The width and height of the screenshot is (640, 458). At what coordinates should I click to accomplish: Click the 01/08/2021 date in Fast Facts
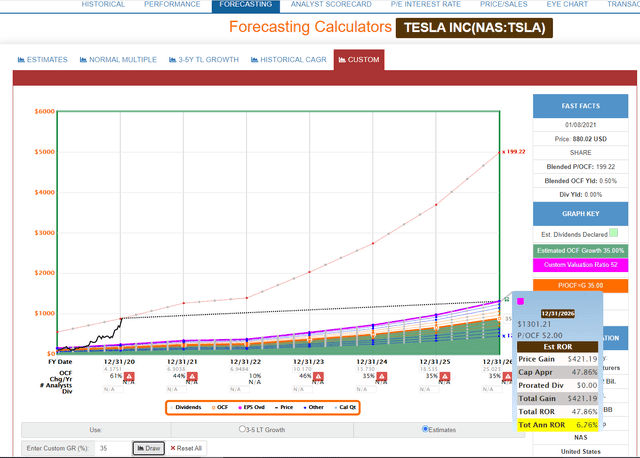coord(580,125)
